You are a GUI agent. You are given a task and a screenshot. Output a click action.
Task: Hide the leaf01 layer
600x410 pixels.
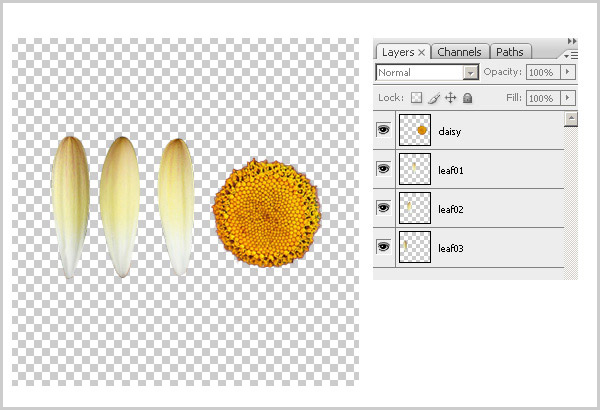pyautogui.click(x=383, y=168)
